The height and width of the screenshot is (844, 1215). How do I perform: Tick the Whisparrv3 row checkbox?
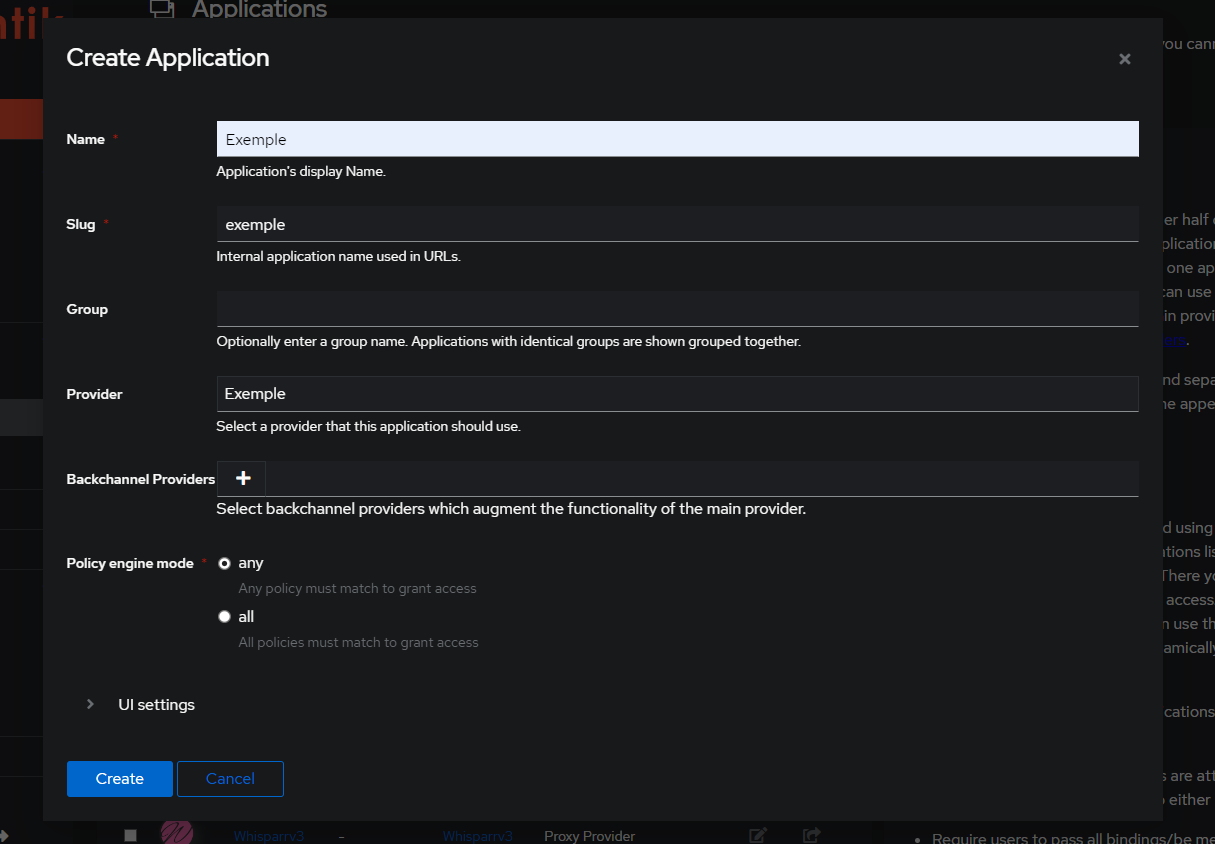[130, 835]
